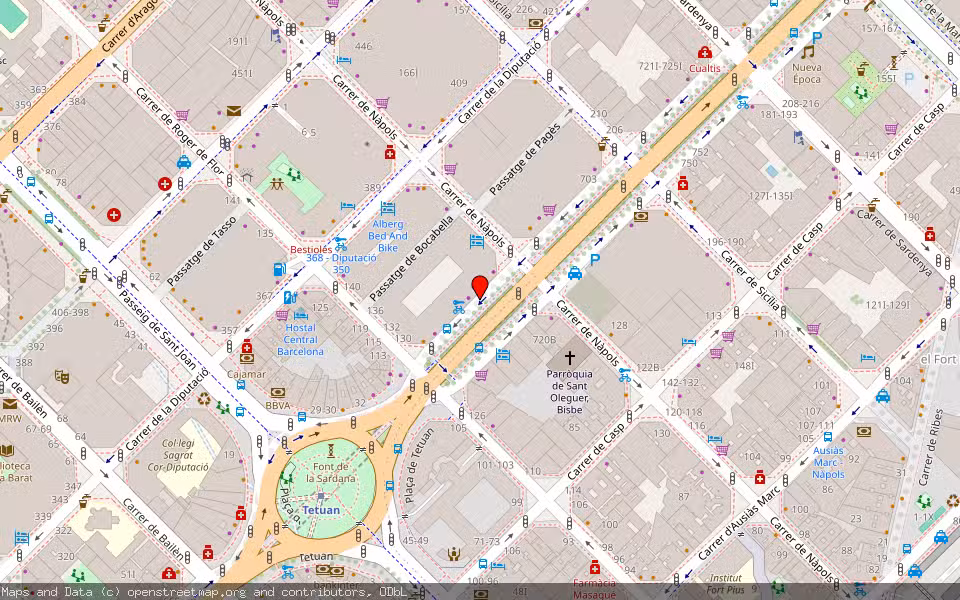Click the bed icon at Hostal Central Barcelona
The image size is (960, 600).
(300, 314)
